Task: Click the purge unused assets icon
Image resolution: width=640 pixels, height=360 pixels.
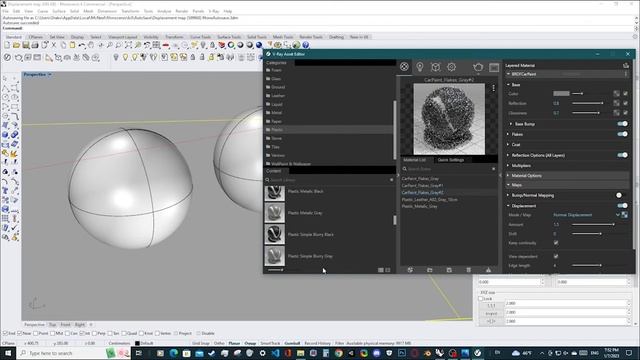Action: pyautogui.click(x=488, y=270)
